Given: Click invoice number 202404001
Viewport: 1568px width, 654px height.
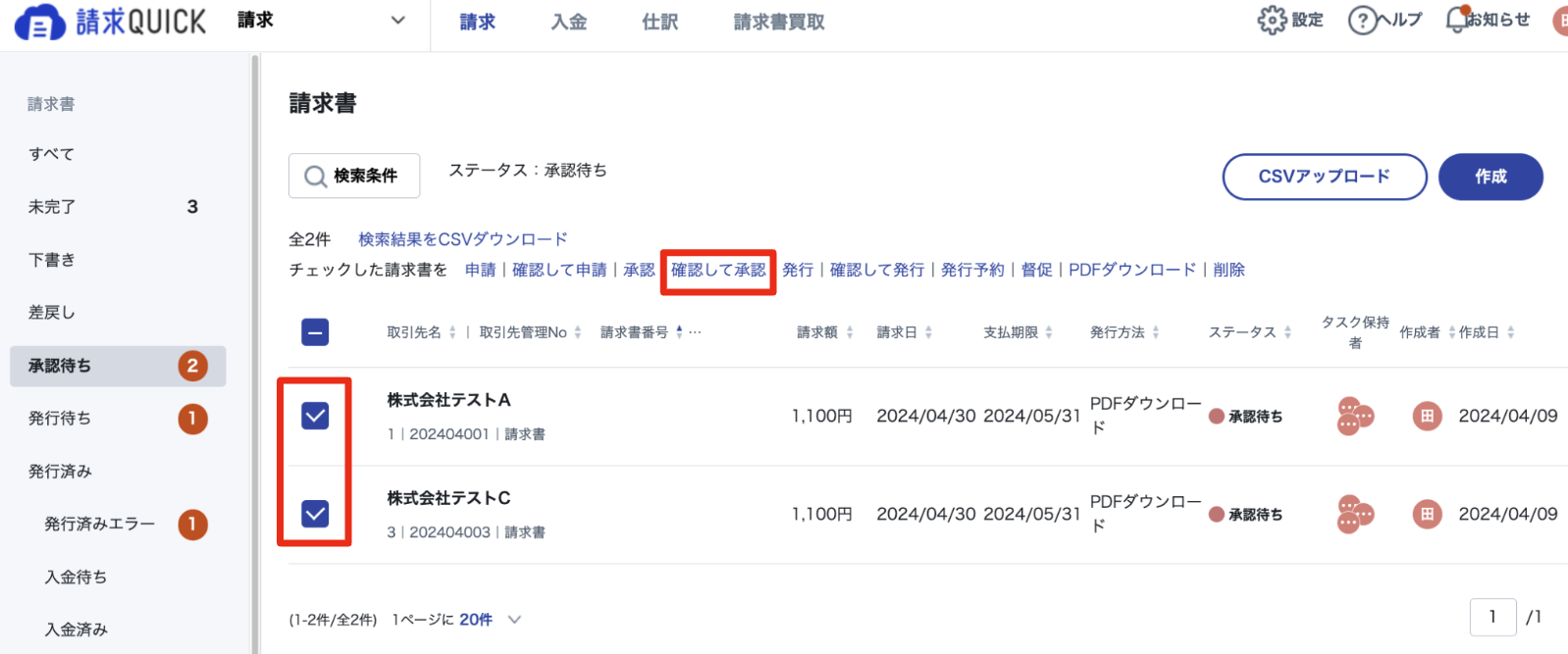Looking at the screenshot, I should point(449,434).
